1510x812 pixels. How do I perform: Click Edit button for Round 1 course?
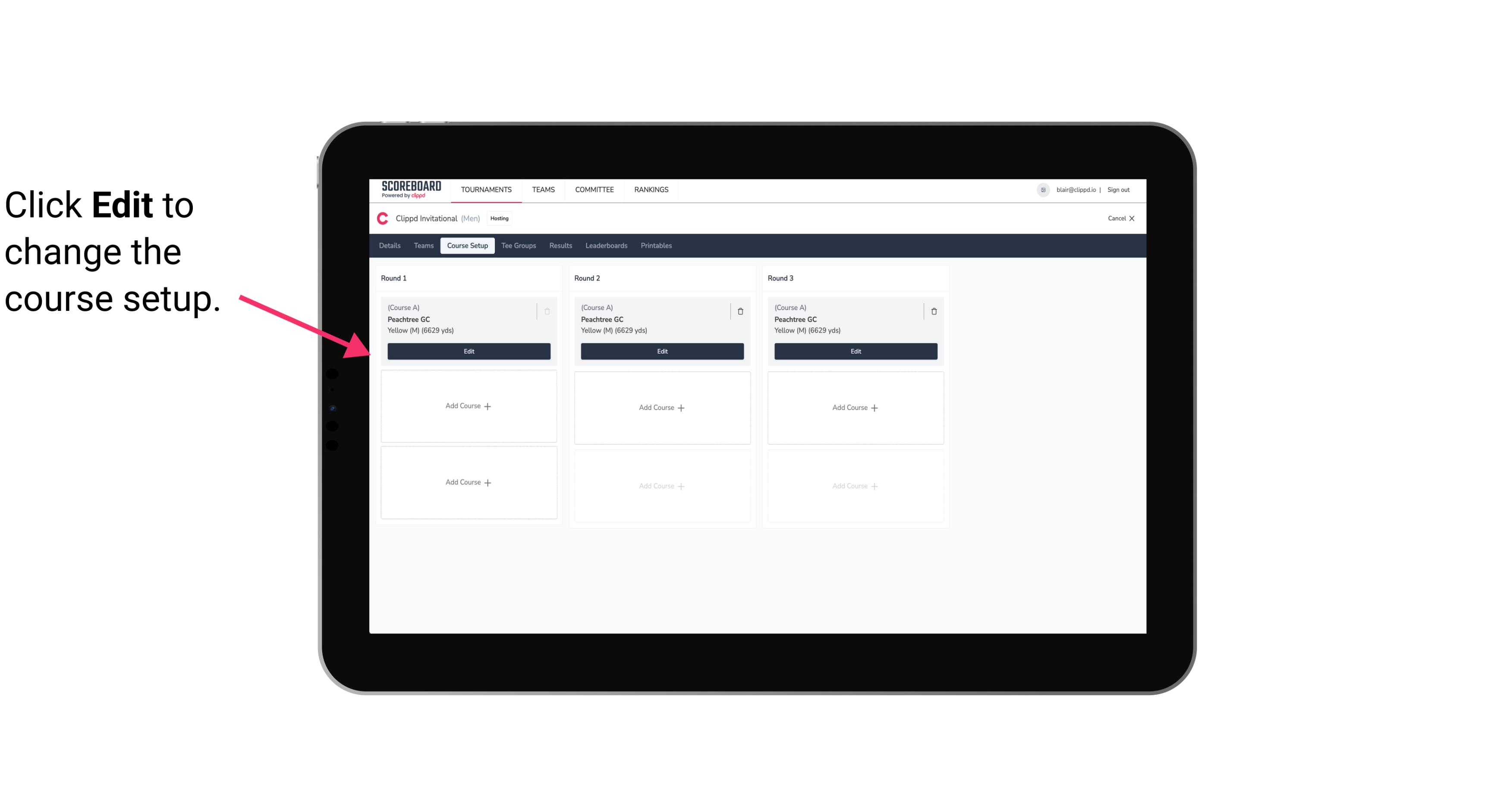(x=468, y=350)
